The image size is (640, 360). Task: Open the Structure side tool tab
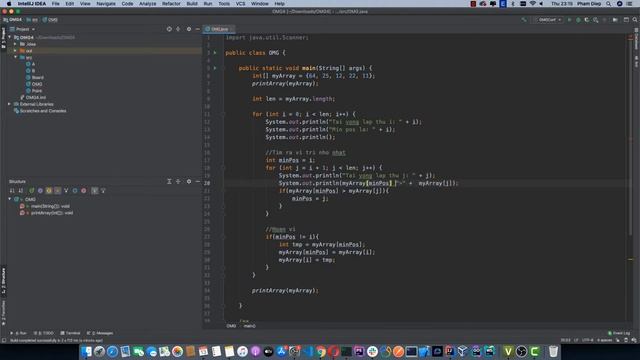click(3, 281)
